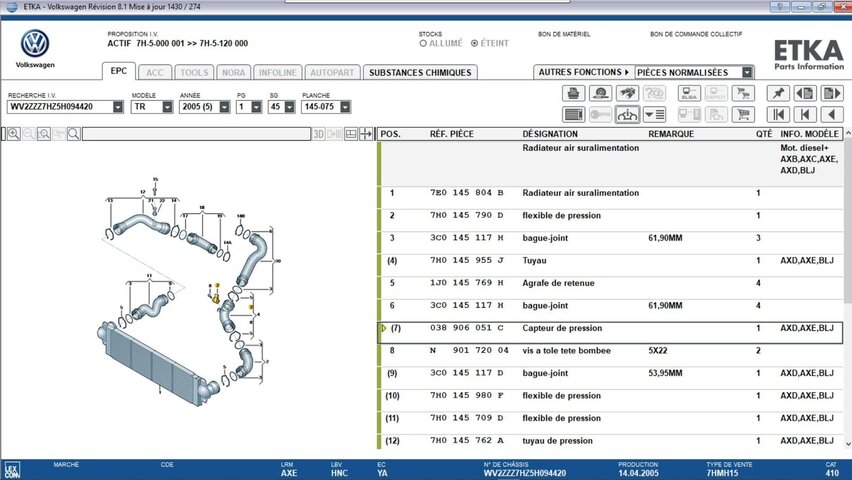Go to next illustration page icon
Screen dimensions: 852x480
point(832,93)
